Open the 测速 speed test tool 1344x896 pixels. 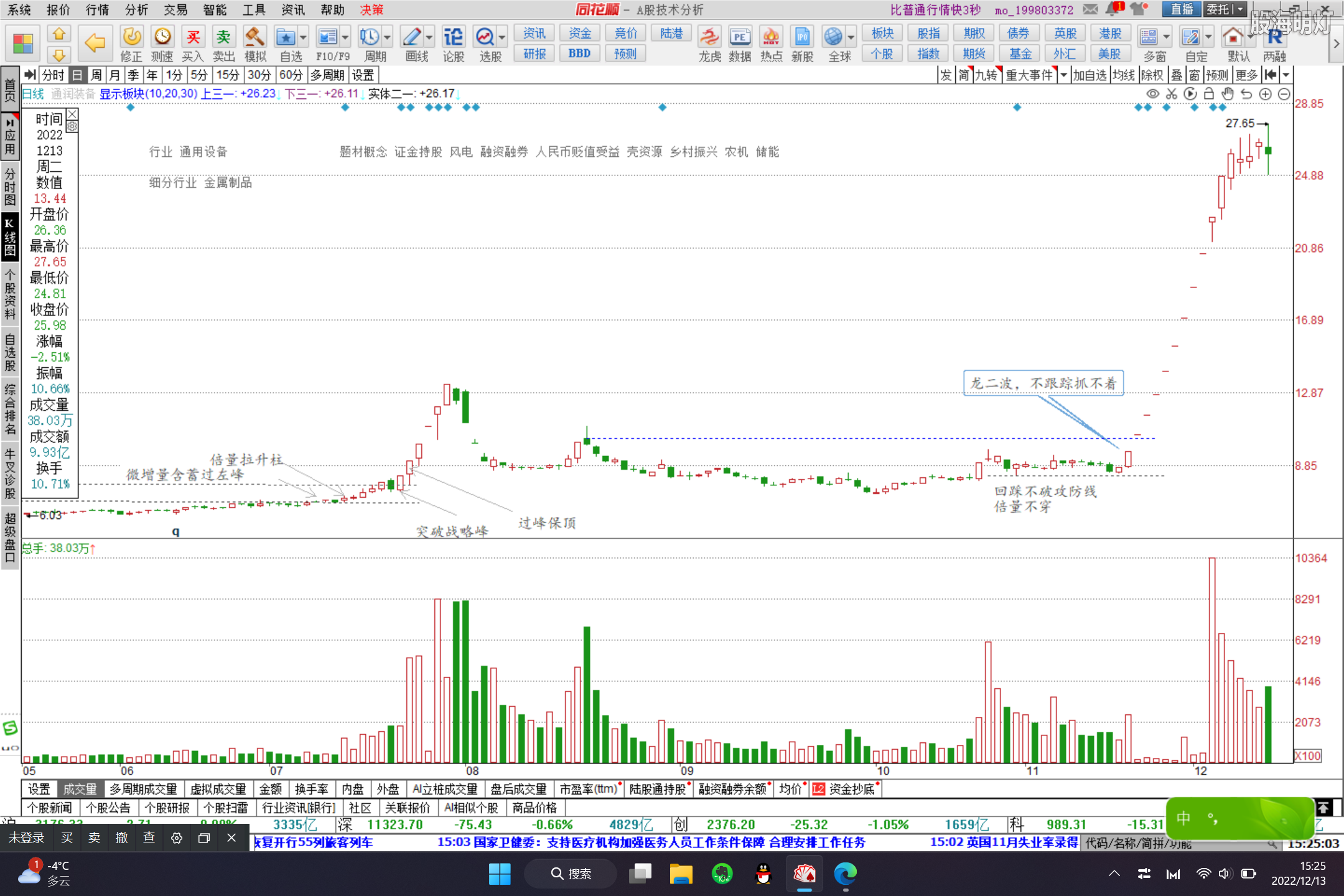pos(162,44)
